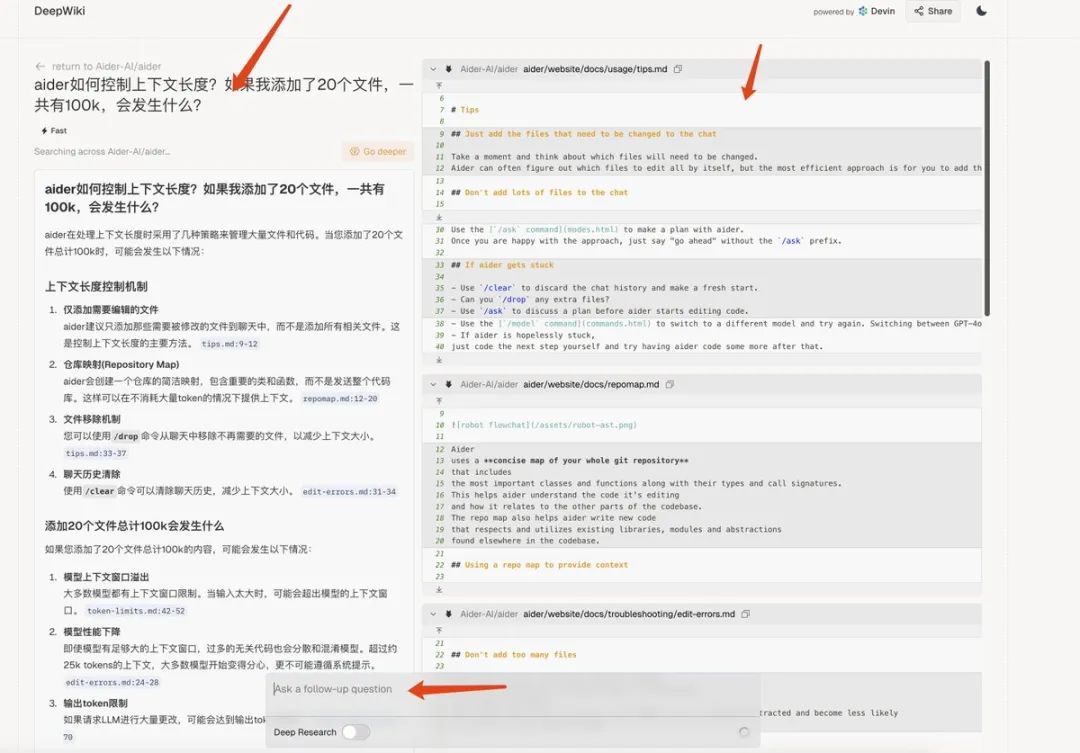Click the pin icon on the repomap.md header
The image size is (1080, 753).
pos(447,384)
